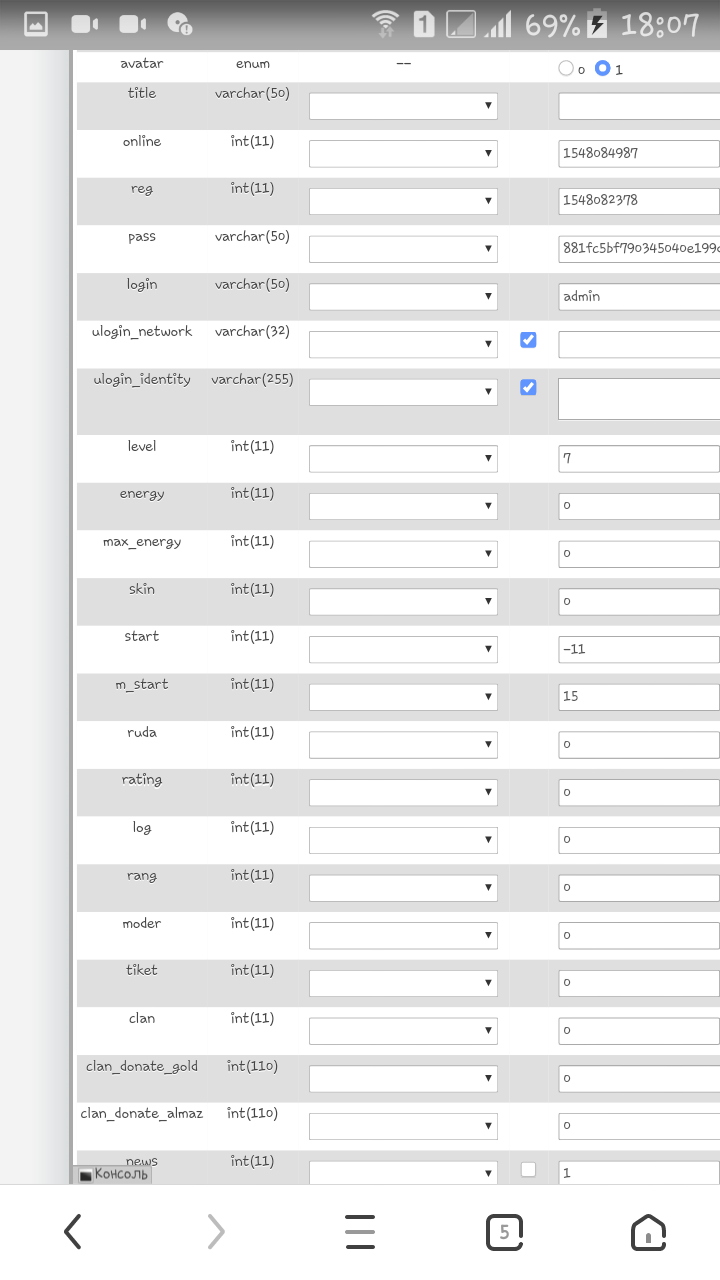Tick the news row null checkbox
The image size is (720, 1280).
tap(528, 1170)
